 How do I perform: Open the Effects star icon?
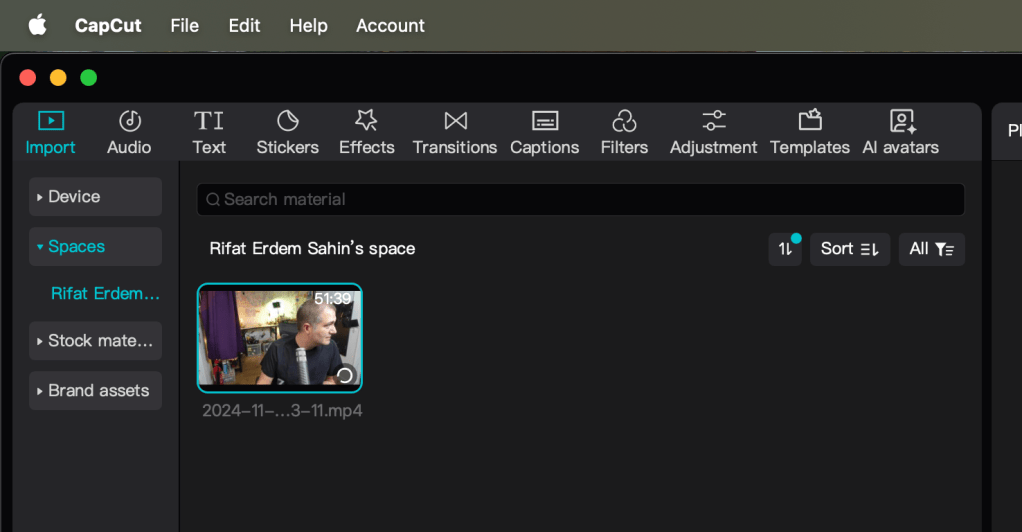coord(366,121)
